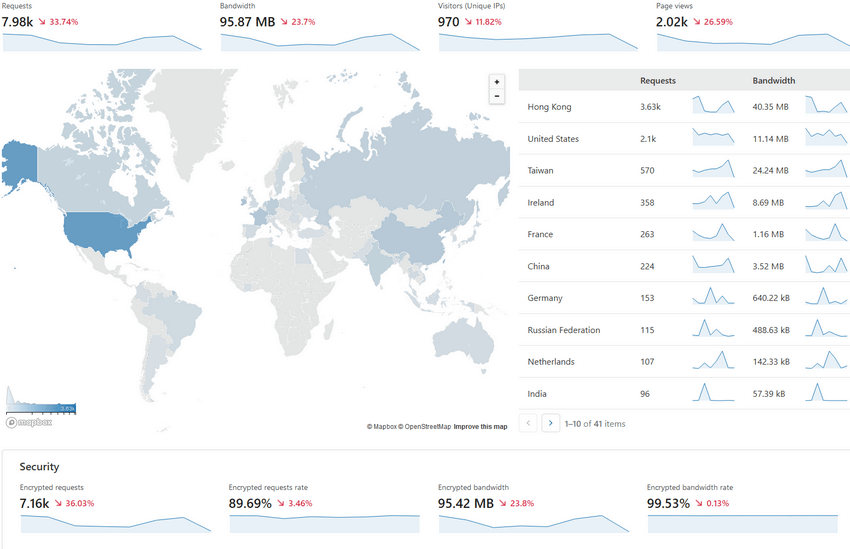Open the Improve this map link

coord(480,427)
